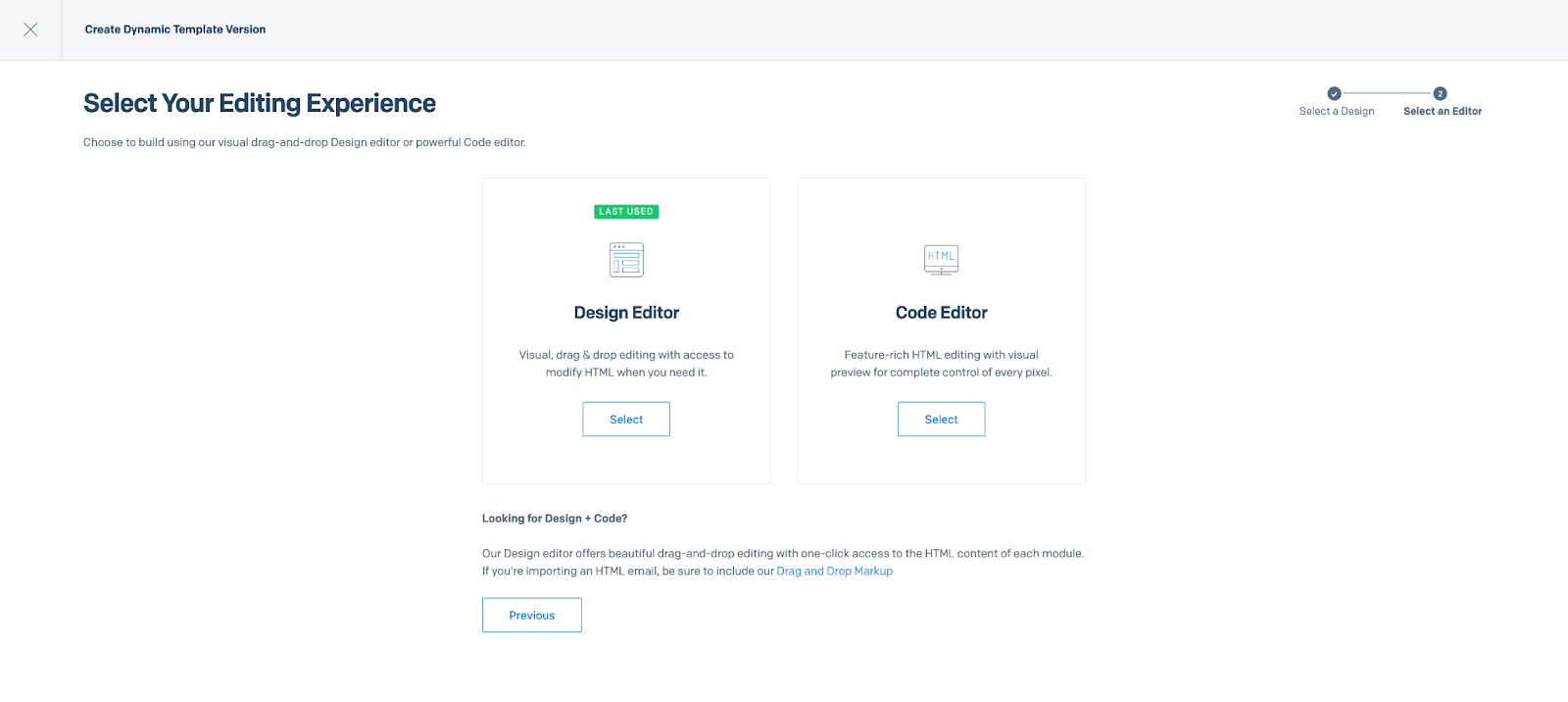This screenshot has height=702, width=1568.
Task: Click the Code Editor HTML monitor icon
Action: pyautogui.click(x=941, y=260)
